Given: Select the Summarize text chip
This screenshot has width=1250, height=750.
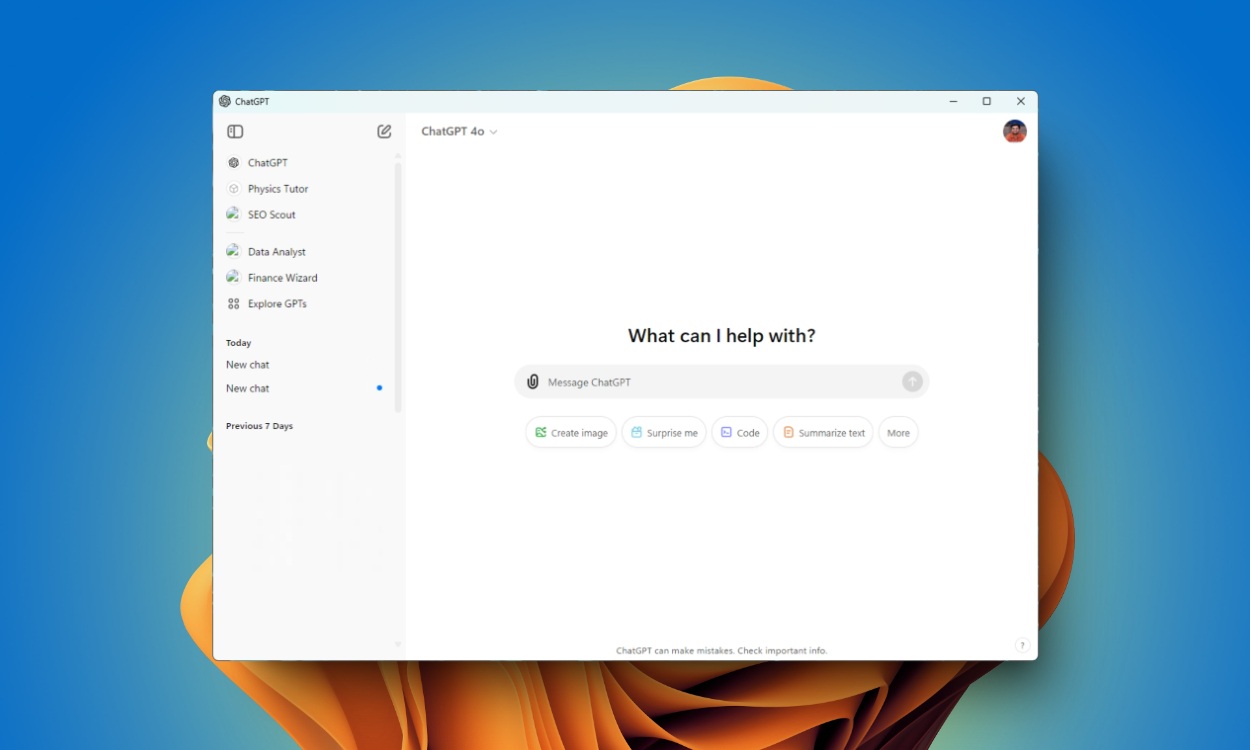Looking at the screenshot, I should 822,432.
